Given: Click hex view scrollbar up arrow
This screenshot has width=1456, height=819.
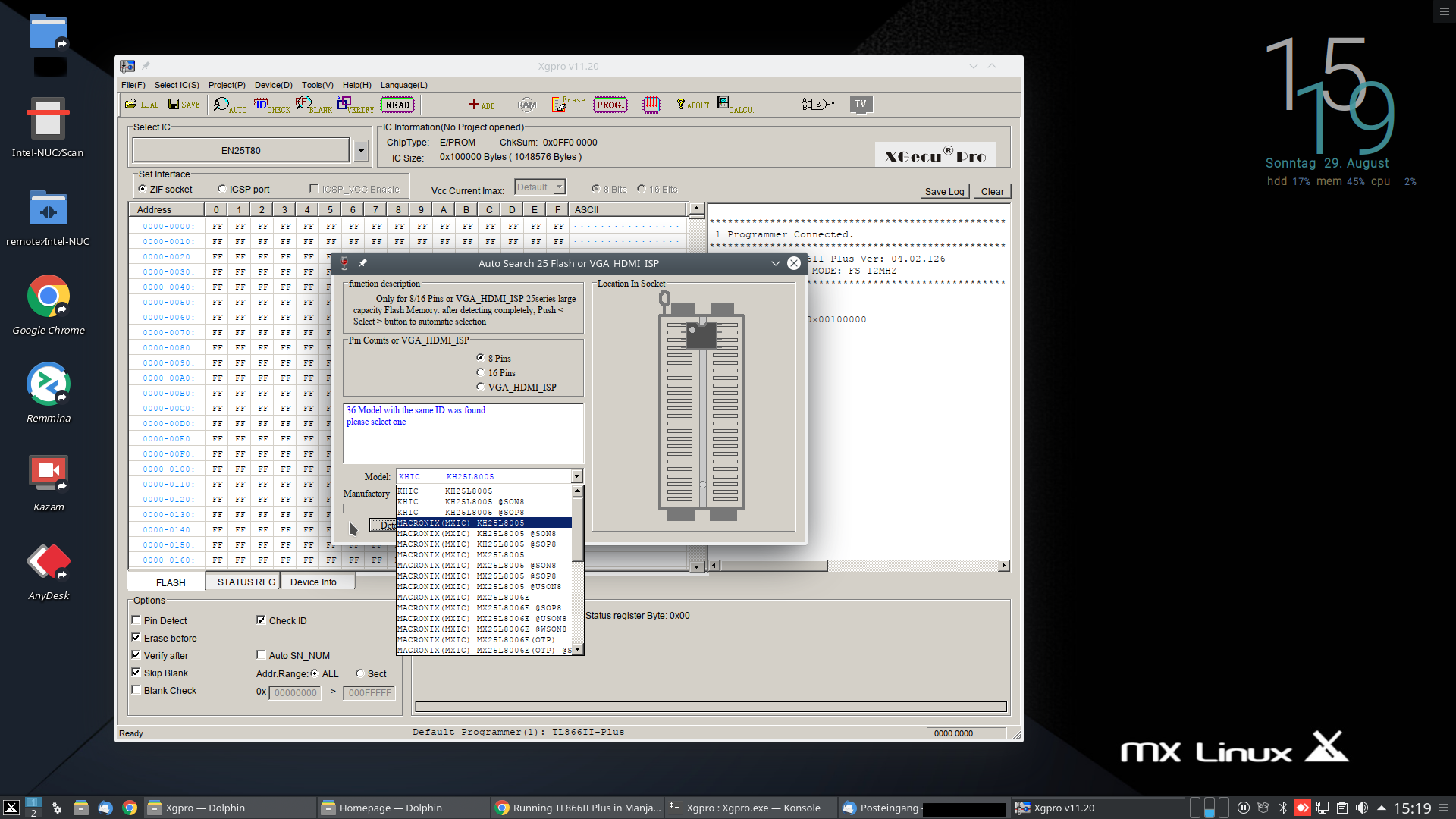Looking at the screenshot, I should point(696,209).
